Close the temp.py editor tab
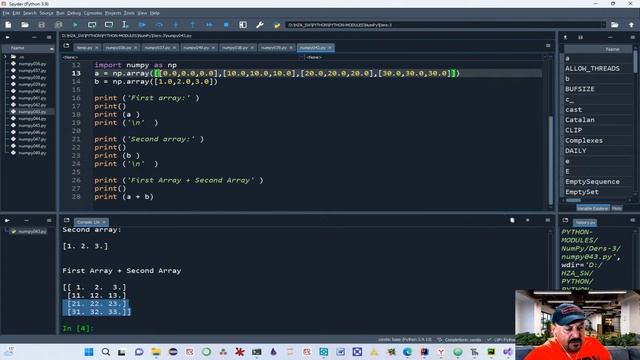The width and height of the screenshot is (640, 360). pos(97,48)
